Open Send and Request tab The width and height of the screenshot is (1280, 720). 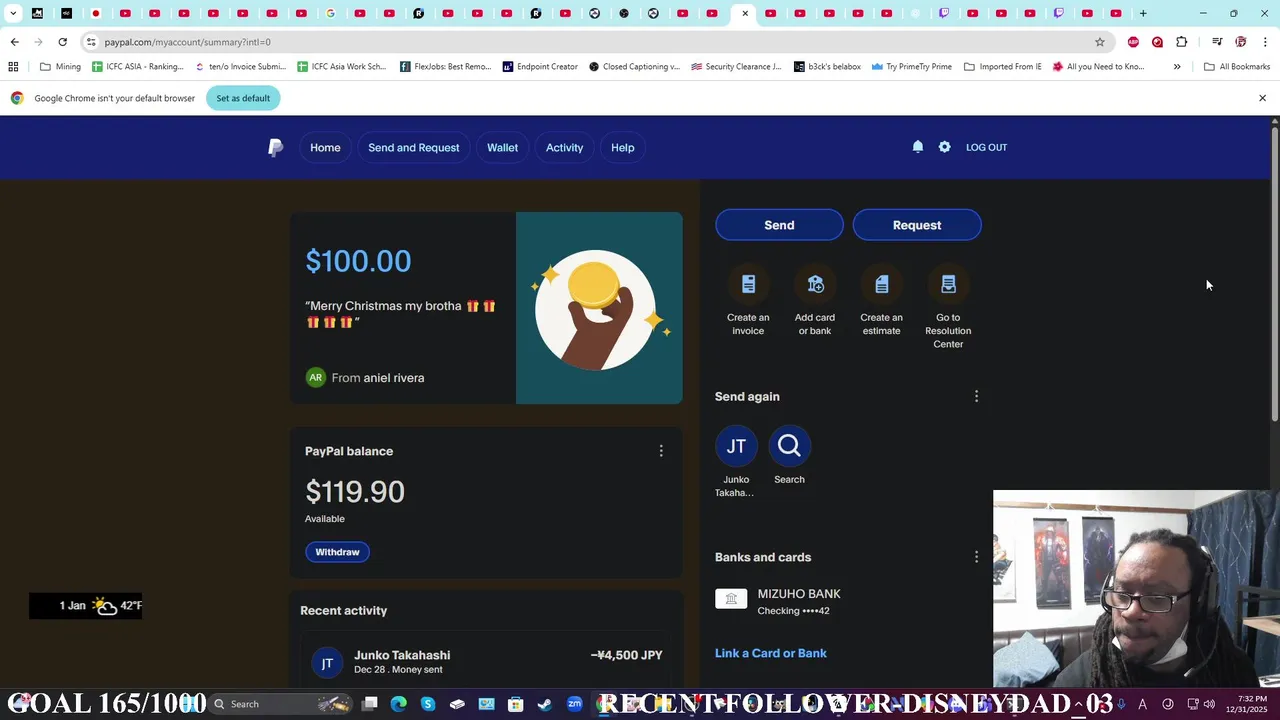click(414, 148)
